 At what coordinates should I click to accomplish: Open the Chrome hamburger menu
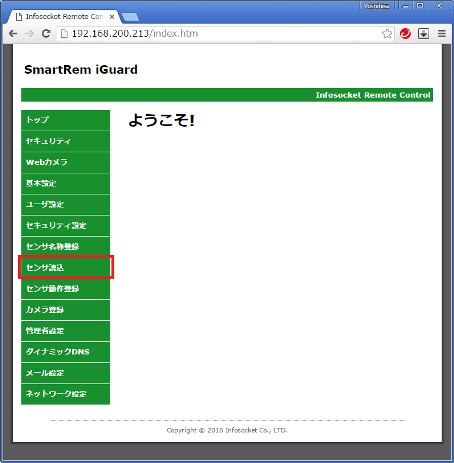click(x=442, y=34)
